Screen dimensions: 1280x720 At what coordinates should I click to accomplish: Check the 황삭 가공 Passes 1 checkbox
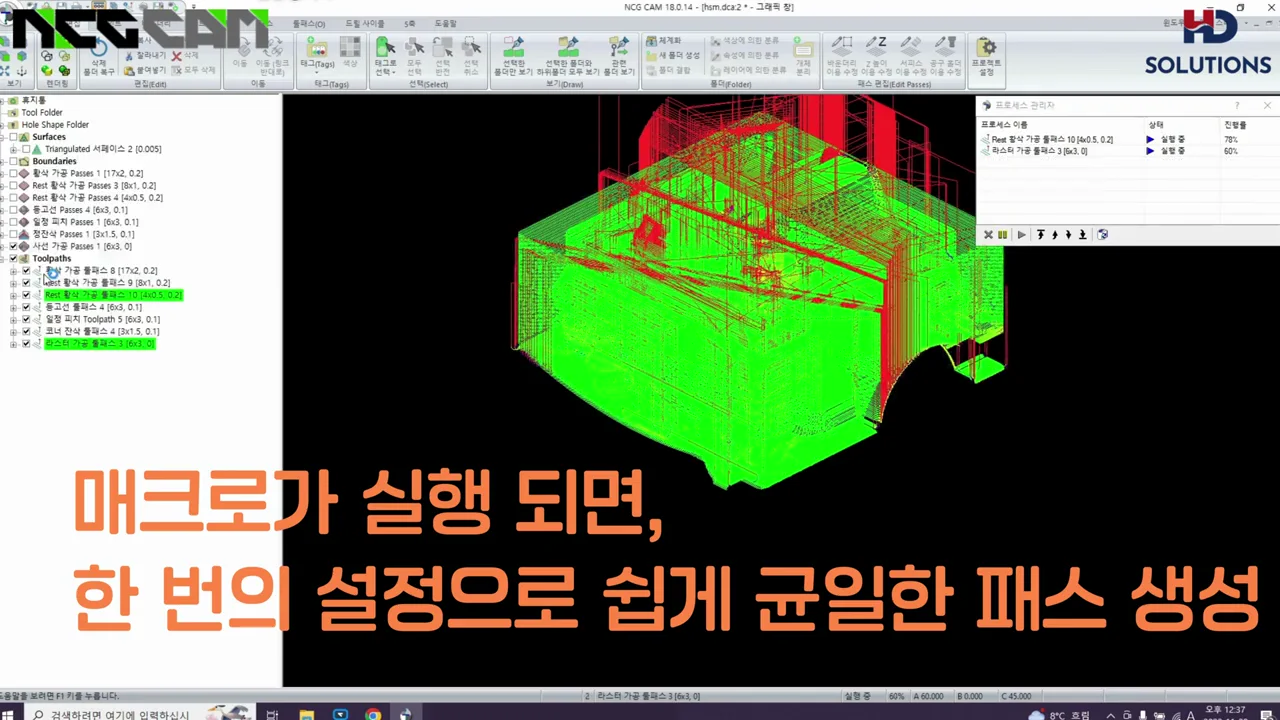coord(14,173)
